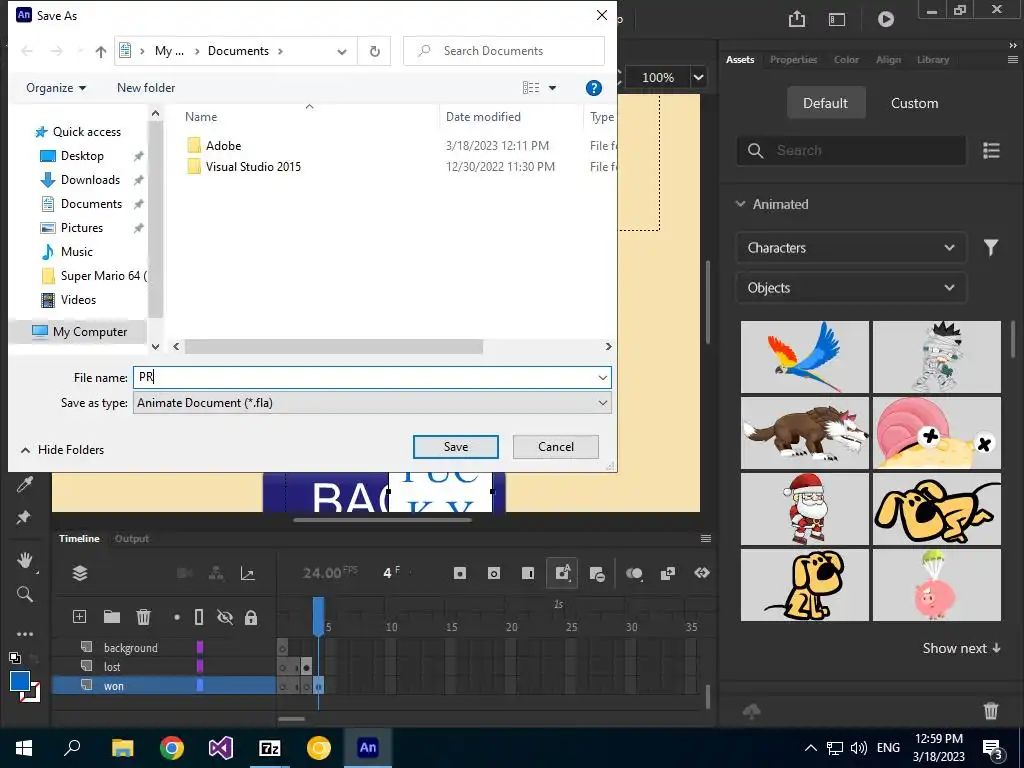Open the Assets panel options menu
Screen dimensions: 1024x768
click(x=1013, y=59)
